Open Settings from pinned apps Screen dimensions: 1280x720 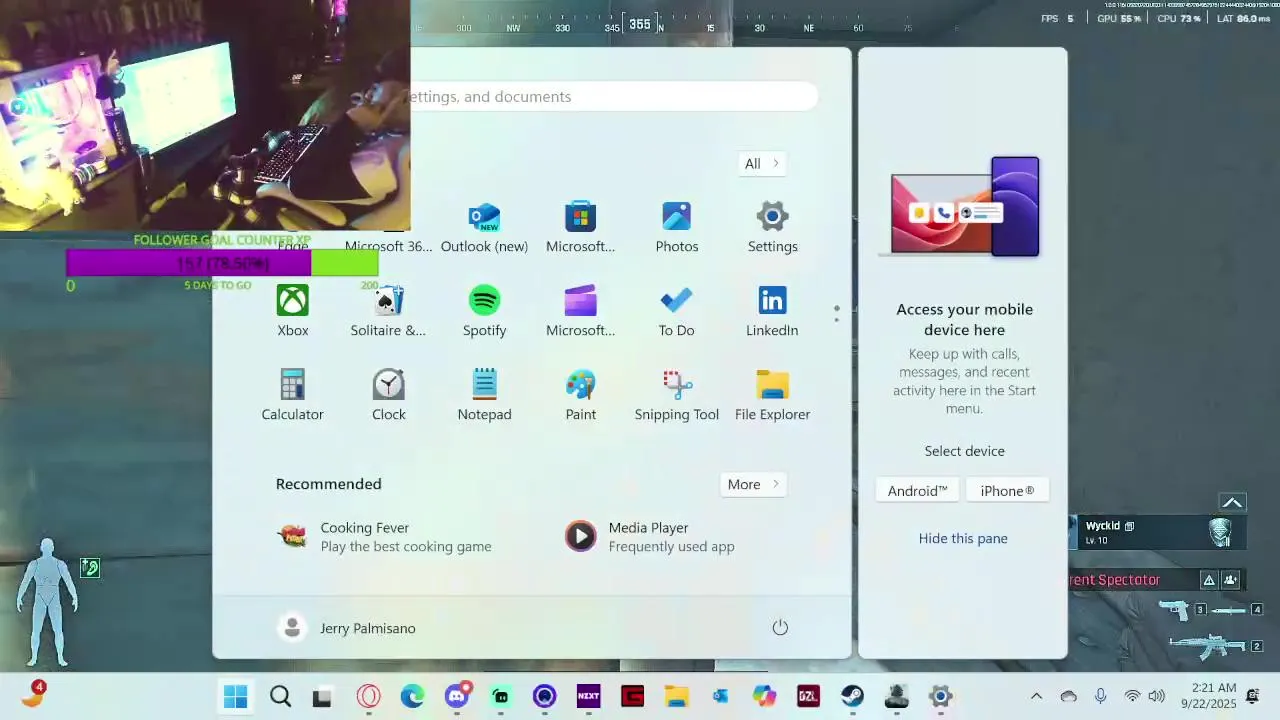point(772,228)
